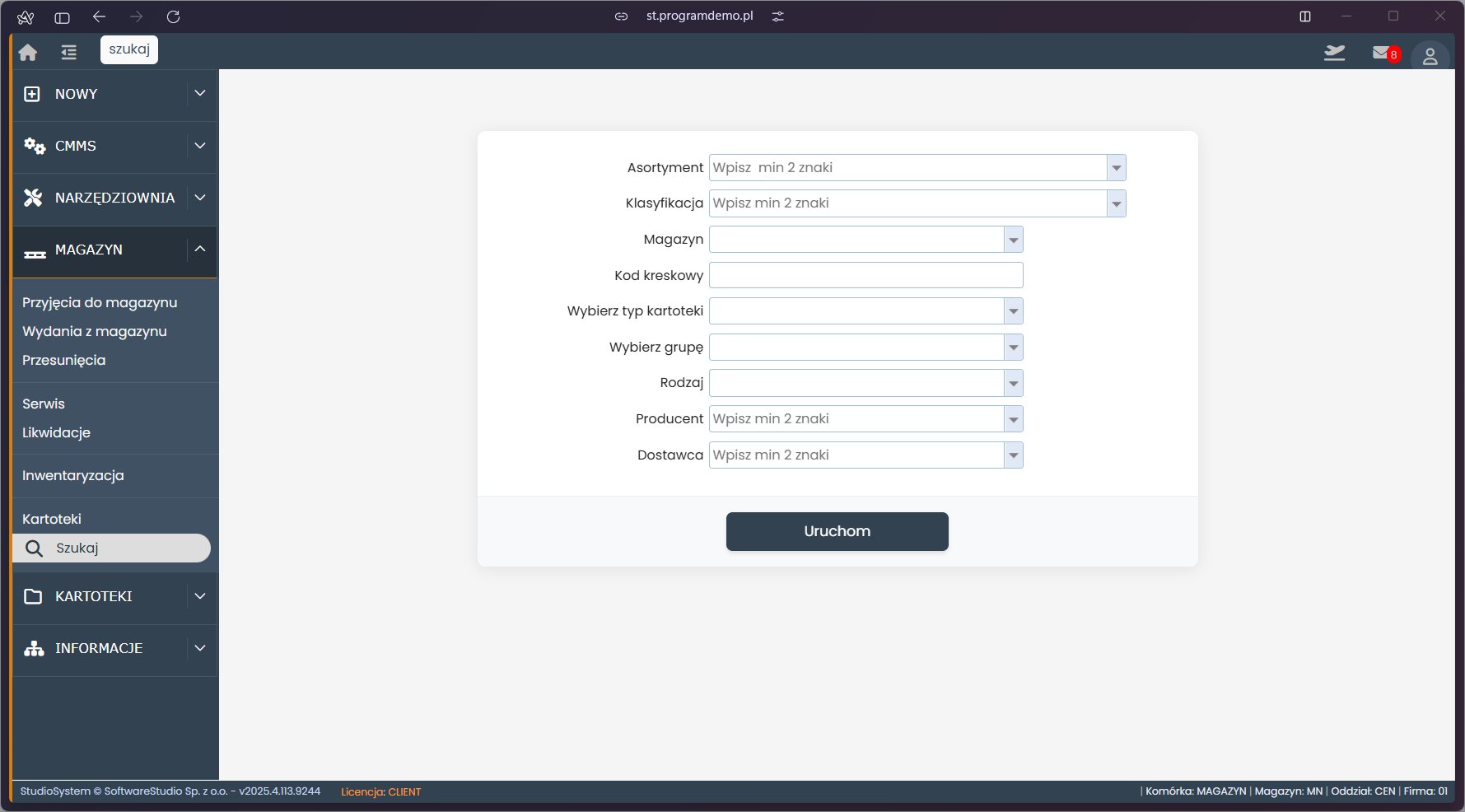Screen dimensions: 1465x812
Task: Open the mail notifications envelope icon
Action: (x=1381, y=53)
